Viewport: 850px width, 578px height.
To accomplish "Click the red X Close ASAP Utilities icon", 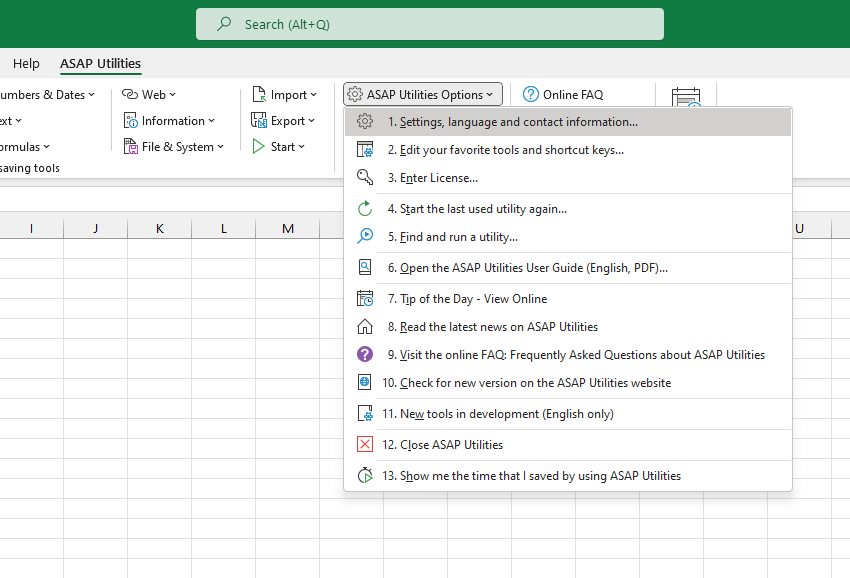I will 365,444.
